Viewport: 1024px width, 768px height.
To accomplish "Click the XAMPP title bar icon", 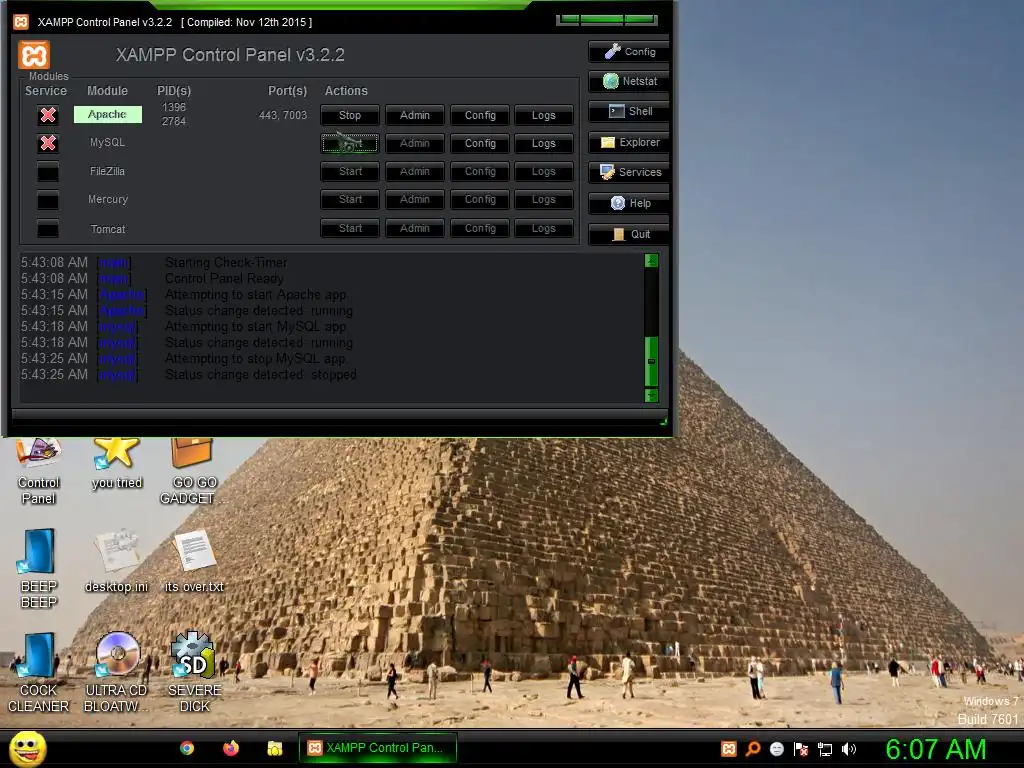I will coord(21,22).
